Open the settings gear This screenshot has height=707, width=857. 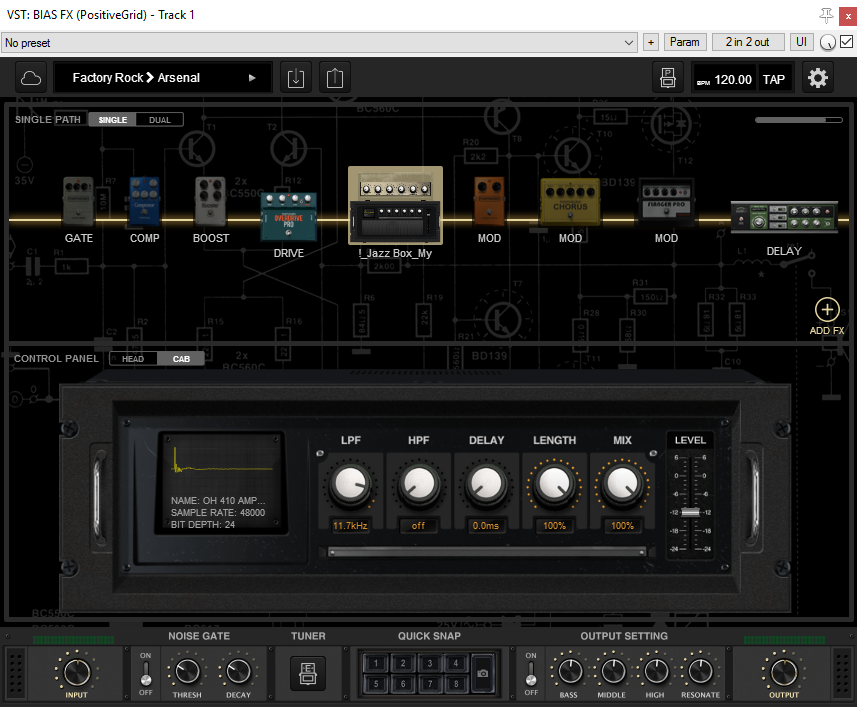(818, 79)
